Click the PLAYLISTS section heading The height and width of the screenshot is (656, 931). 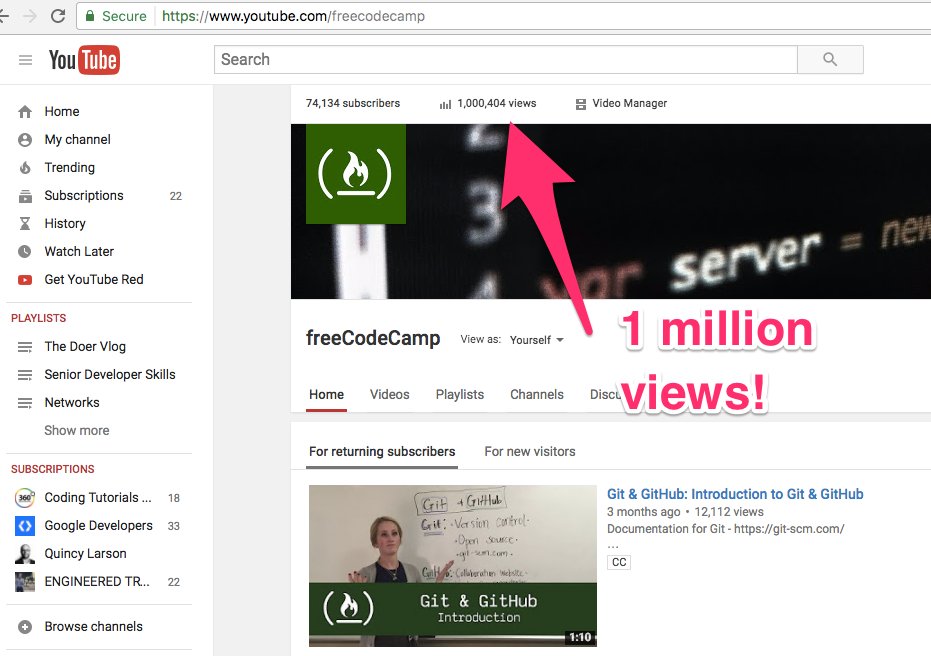click(39, 318)
